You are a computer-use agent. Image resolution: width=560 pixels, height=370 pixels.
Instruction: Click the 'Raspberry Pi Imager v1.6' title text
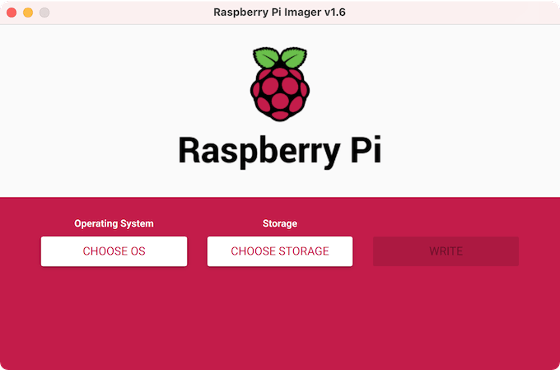tap(279, 12)
